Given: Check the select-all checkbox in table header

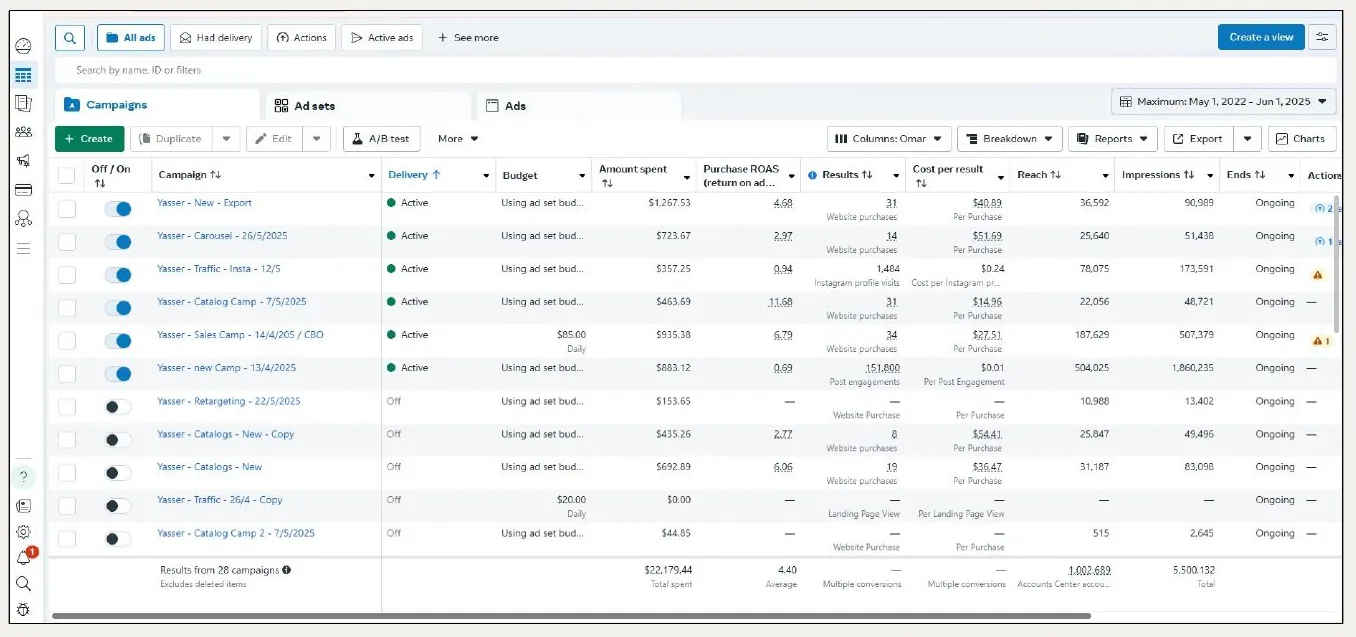Looking at the screenshot, I should point(66,176).
